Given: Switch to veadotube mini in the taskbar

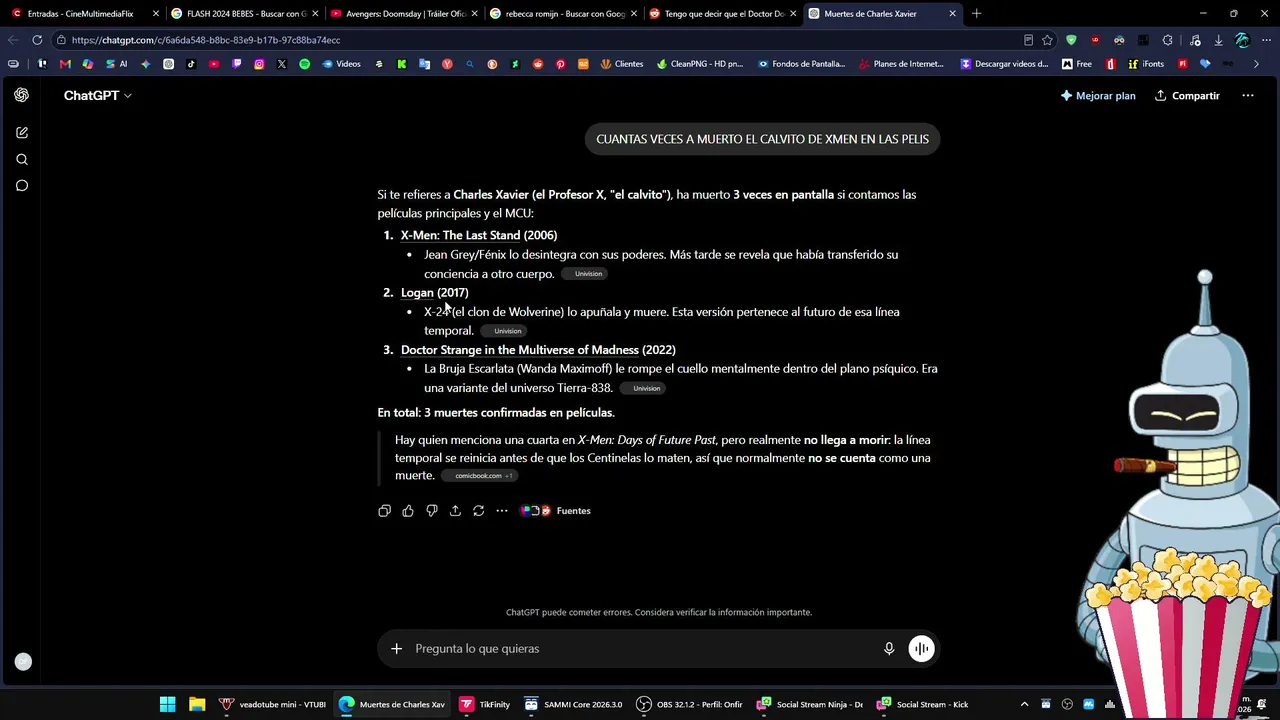Looking at the screenshot, I should [273, 704].
